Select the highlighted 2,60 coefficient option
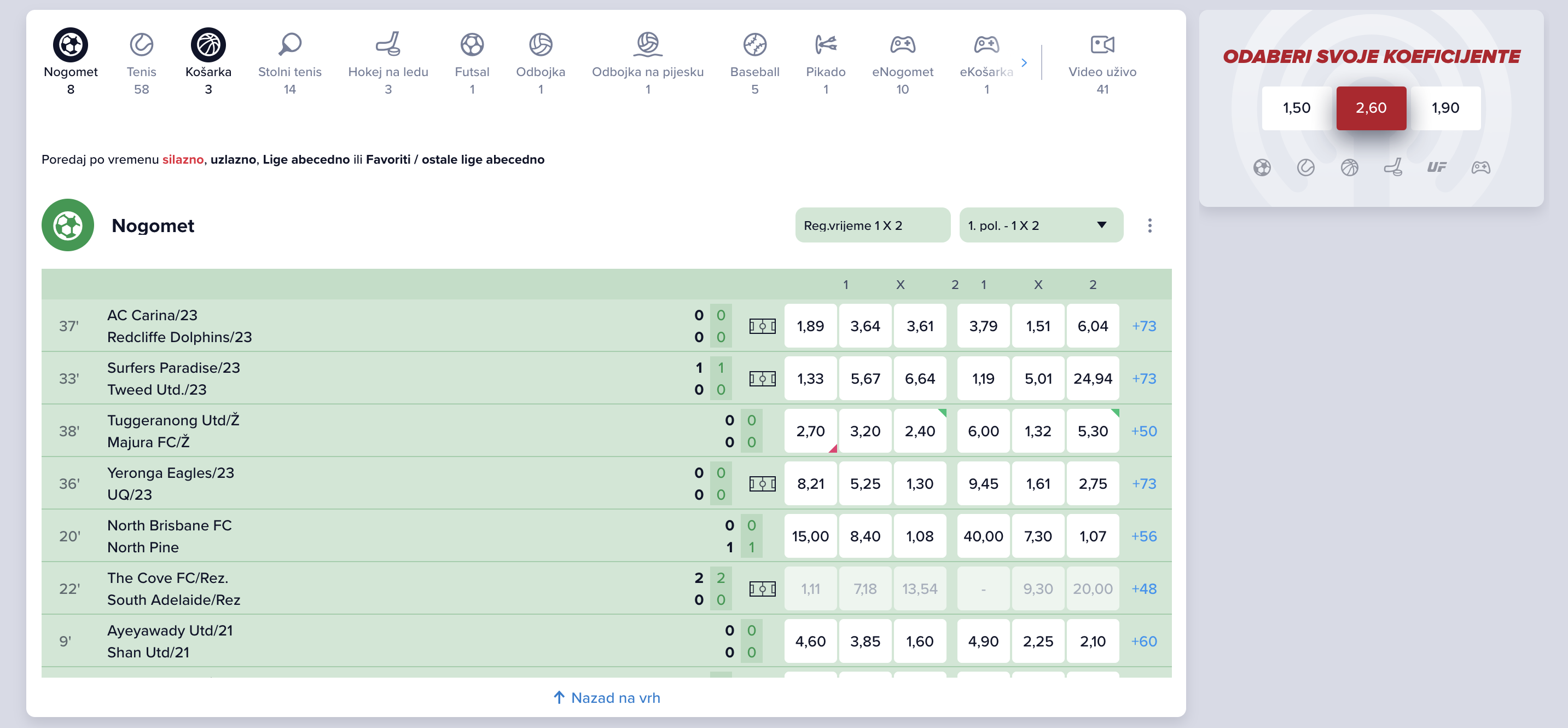The height and width of the screenshot is (728, 1568). [1371, 108]
